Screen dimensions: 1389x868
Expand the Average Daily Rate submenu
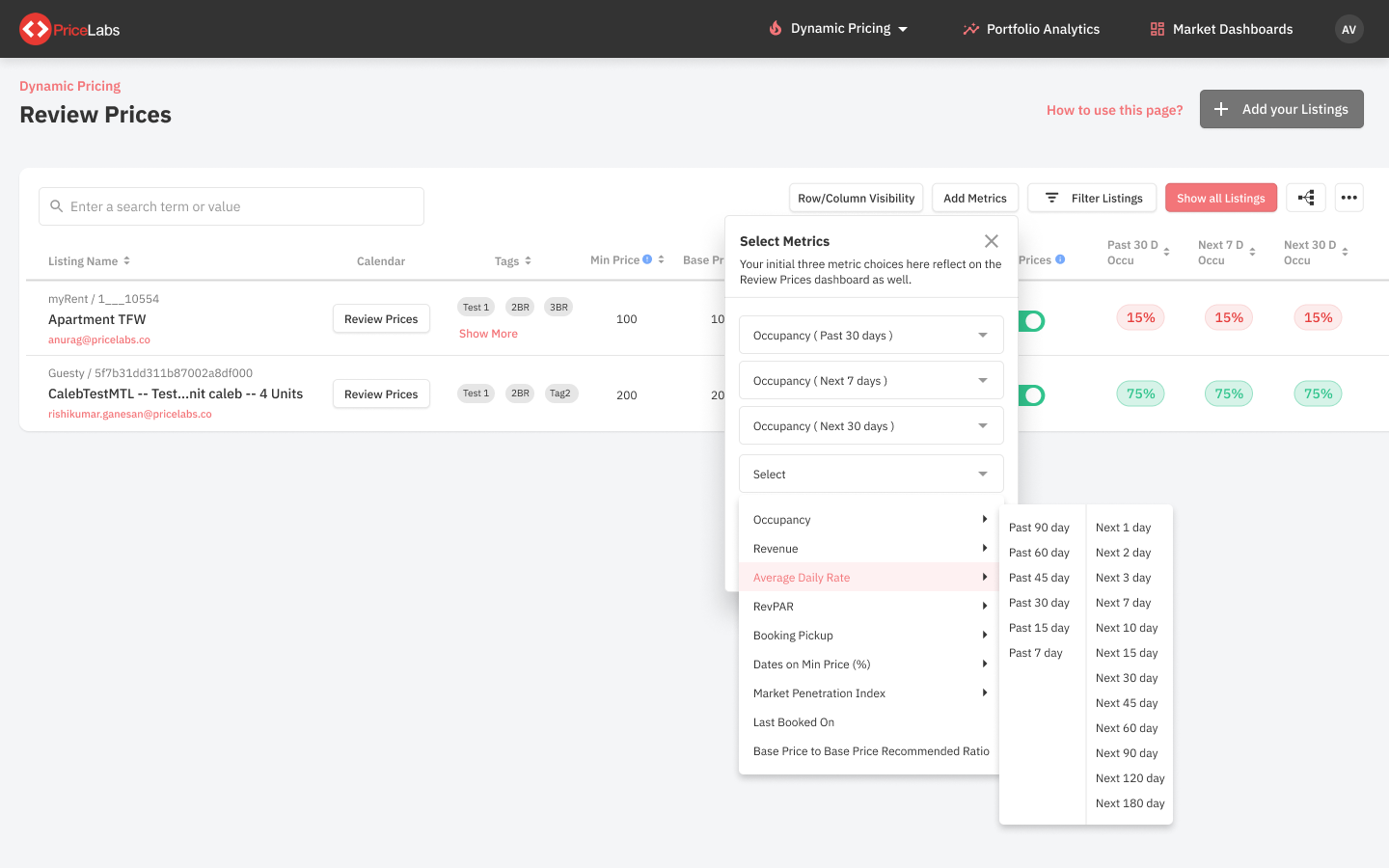869,578
